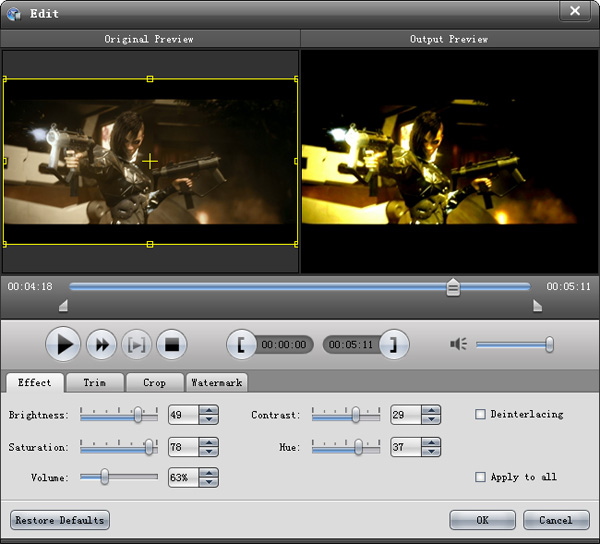
Task: Switch to the Effect tab
Action: point(35,383)
